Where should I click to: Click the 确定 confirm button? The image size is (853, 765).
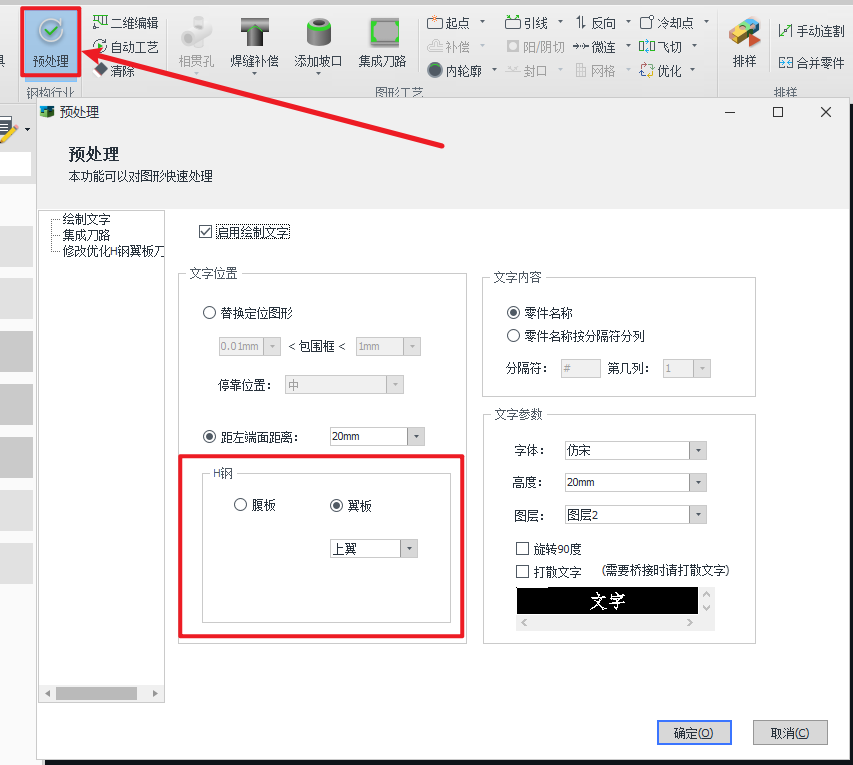(x=694, y=733)
